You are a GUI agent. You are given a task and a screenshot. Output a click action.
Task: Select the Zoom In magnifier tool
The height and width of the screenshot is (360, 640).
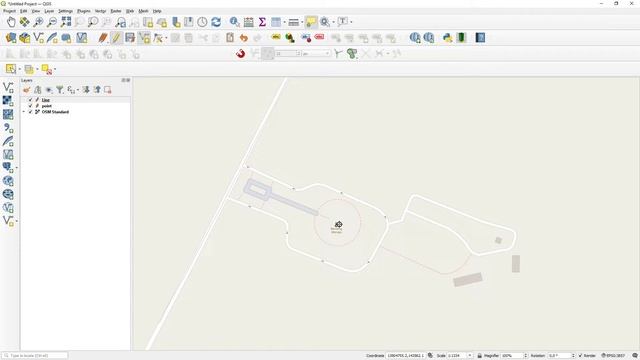tap(38, 22)
